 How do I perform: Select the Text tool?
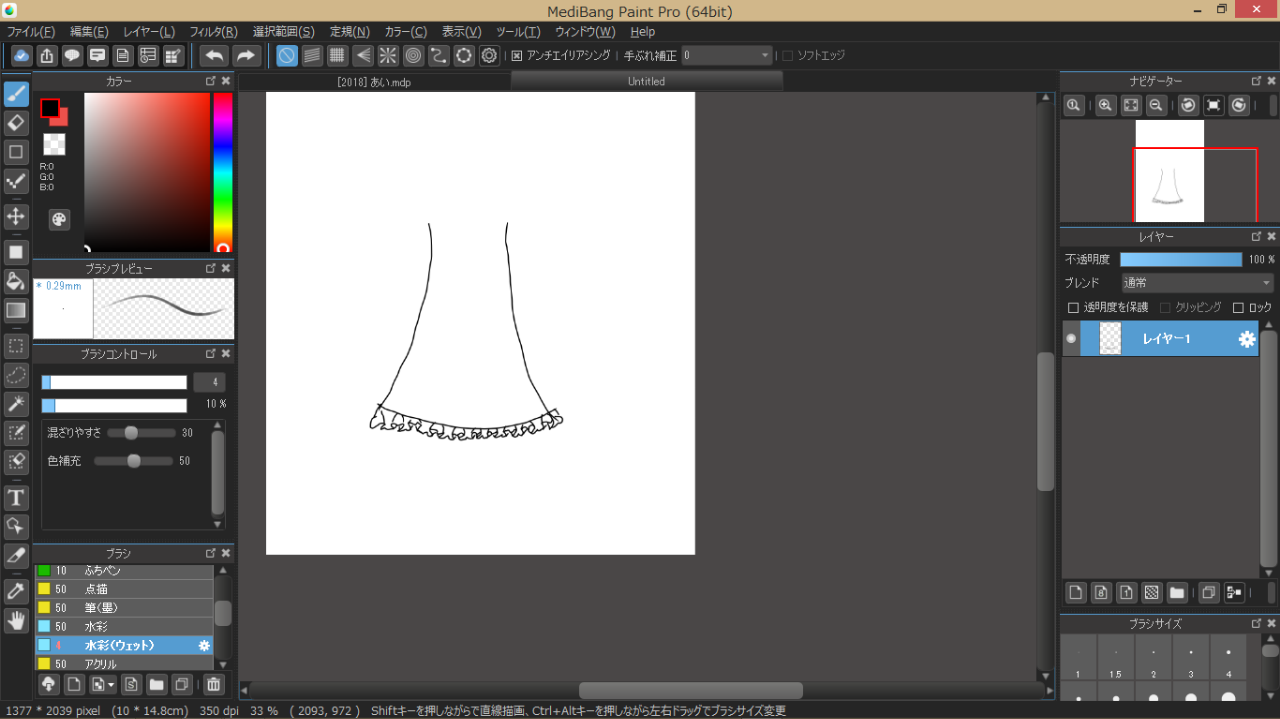(16, 497)
